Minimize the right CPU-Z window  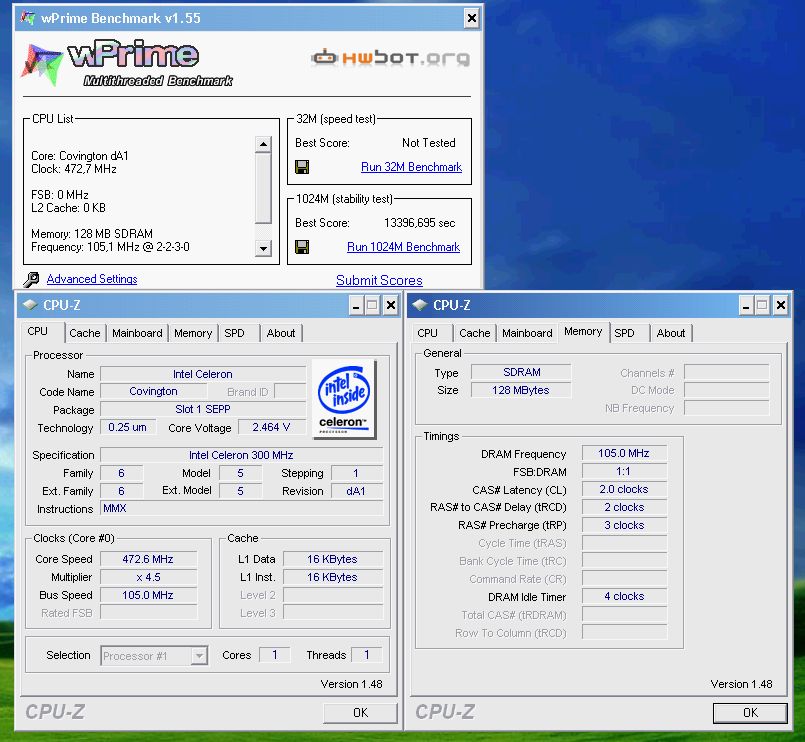click(x=746, y=306)
